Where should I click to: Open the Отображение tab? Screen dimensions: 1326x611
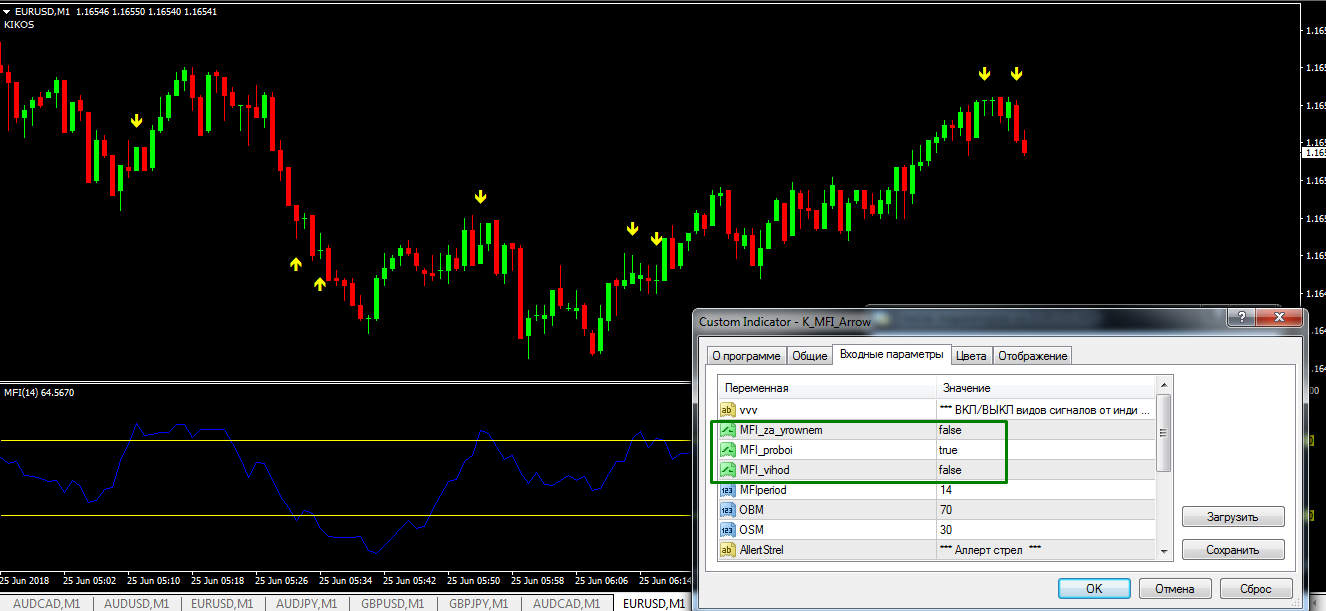1032,356
